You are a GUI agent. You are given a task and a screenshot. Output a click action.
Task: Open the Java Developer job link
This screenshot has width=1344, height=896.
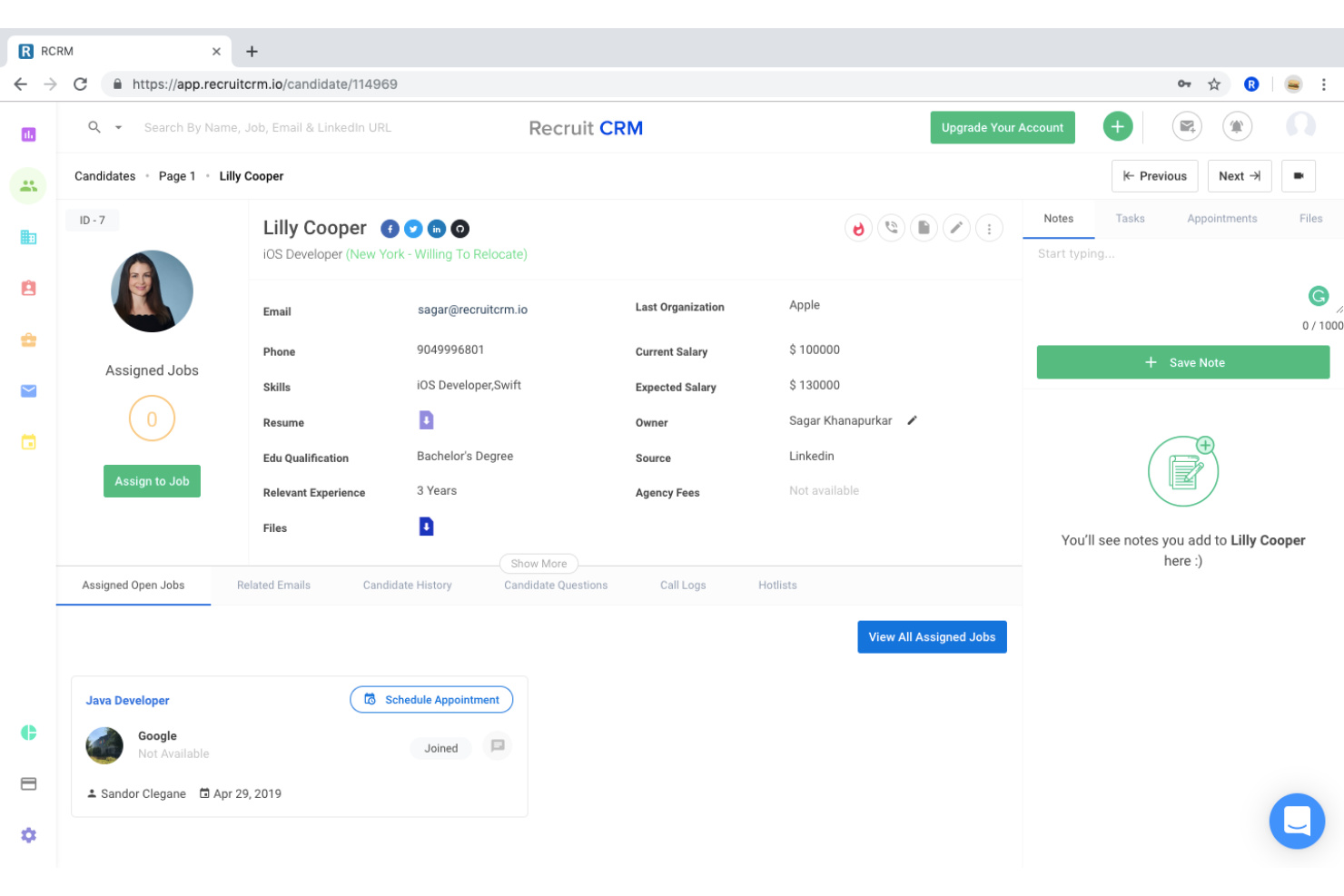coord(127,701)
